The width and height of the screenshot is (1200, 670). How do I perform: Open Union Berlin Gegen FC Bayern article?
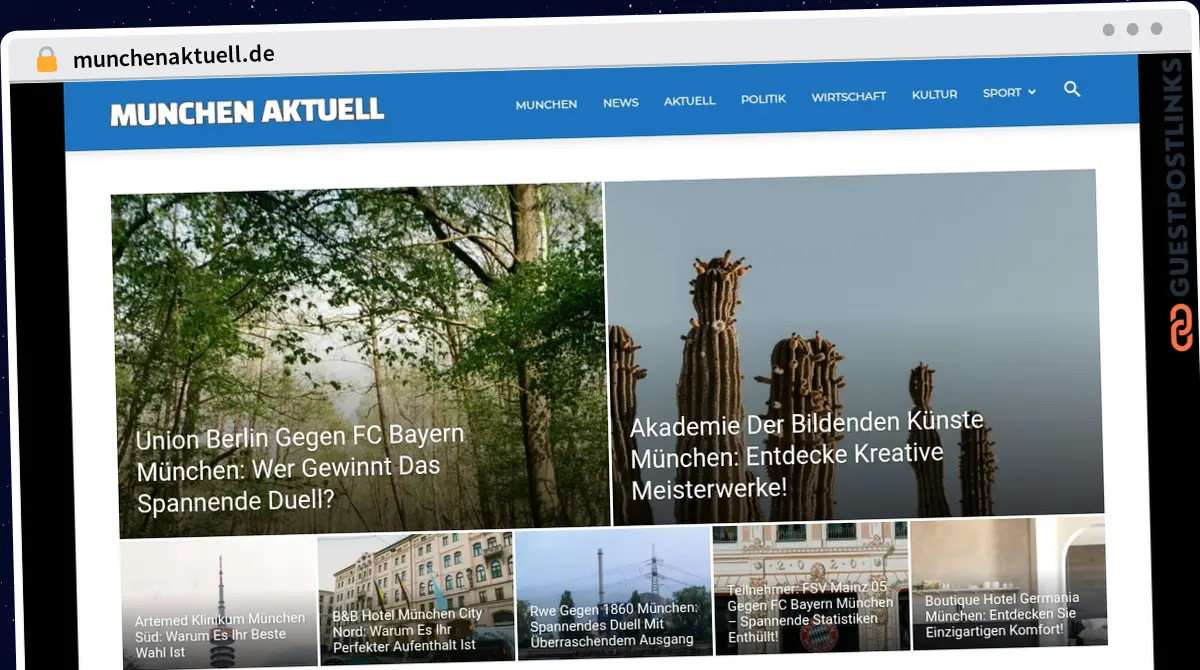301,467
